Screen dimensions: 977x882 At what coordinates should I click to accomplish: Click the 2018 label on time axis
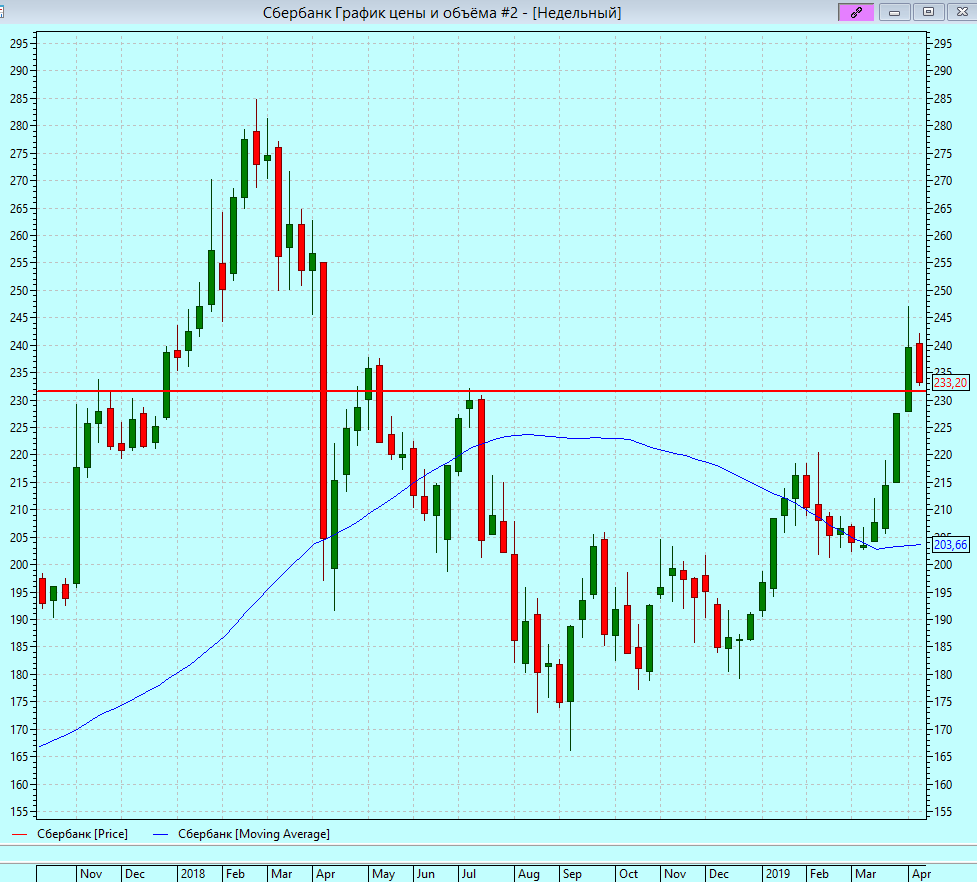[x=193, y=874]
